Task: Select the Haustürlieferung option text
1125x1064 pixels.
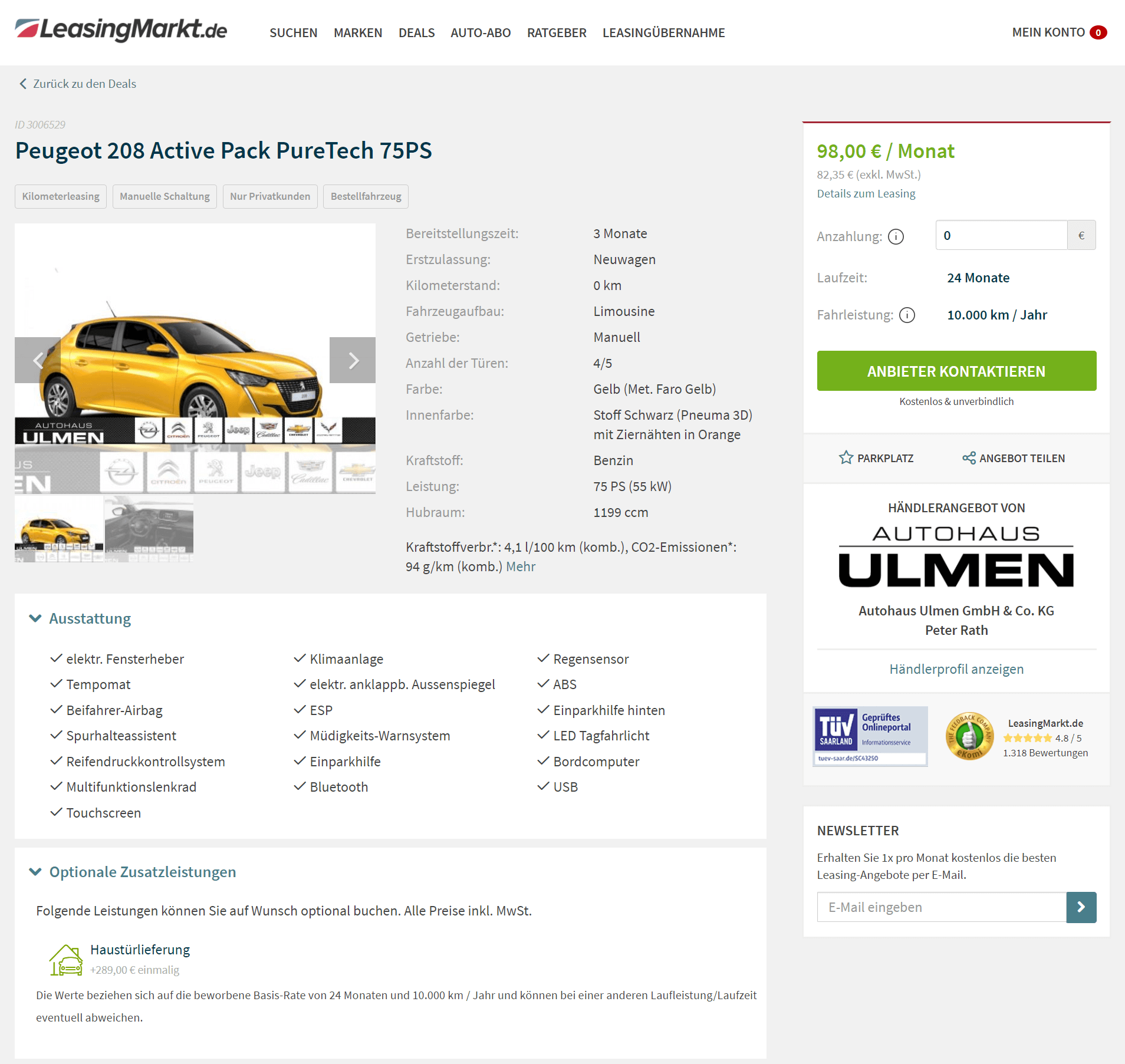Action: tap(140, 950)
